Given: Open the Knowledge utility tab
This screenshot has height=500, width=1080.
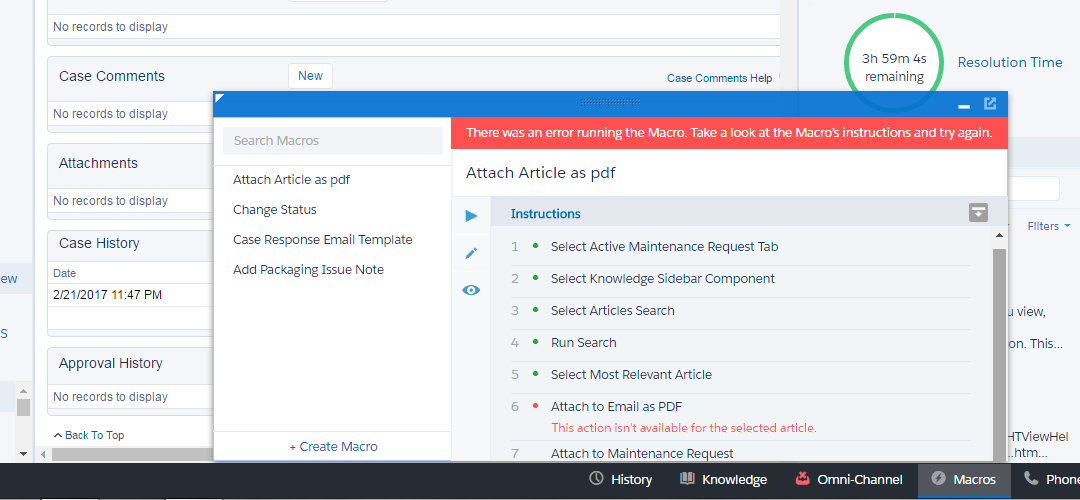Looking at the screenshot, I should [723, 479].
